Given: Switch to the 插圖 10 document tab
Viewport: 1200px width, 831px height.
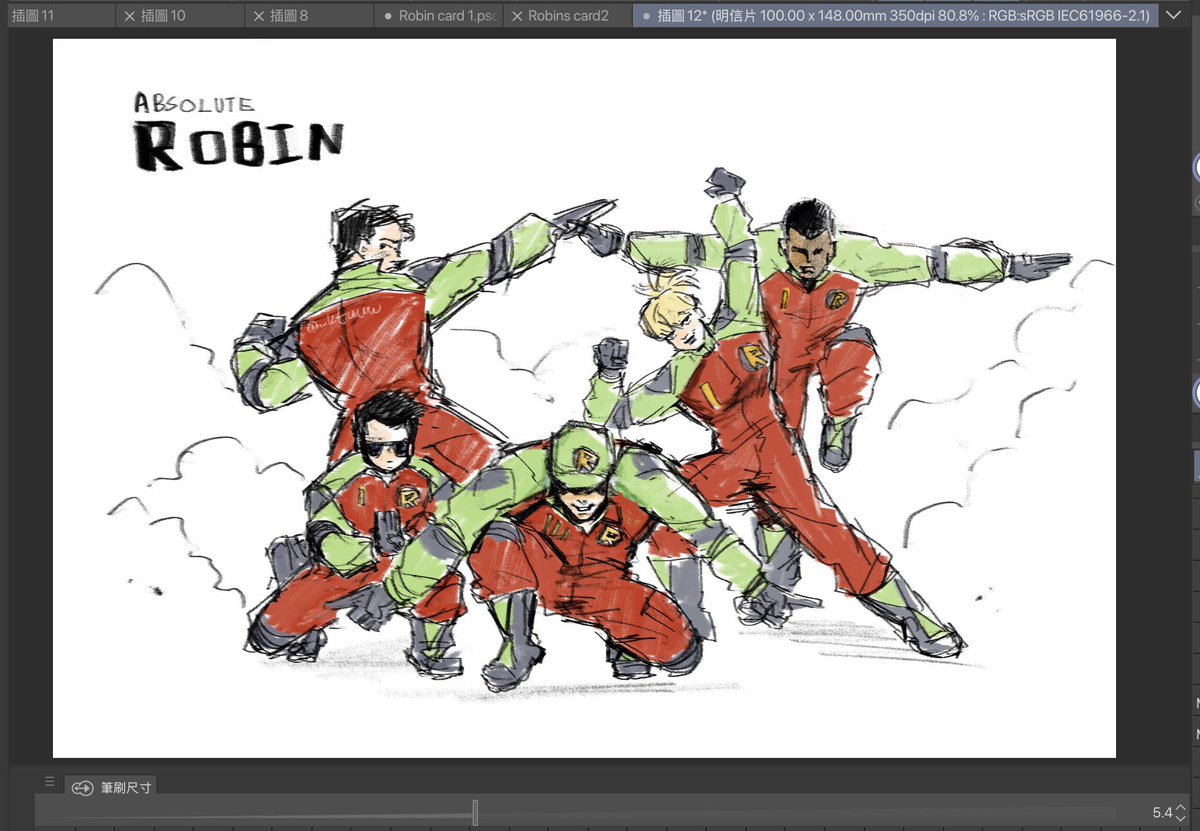Looking at the screenshot, I should pyautogui.click(x=180, y=15).
